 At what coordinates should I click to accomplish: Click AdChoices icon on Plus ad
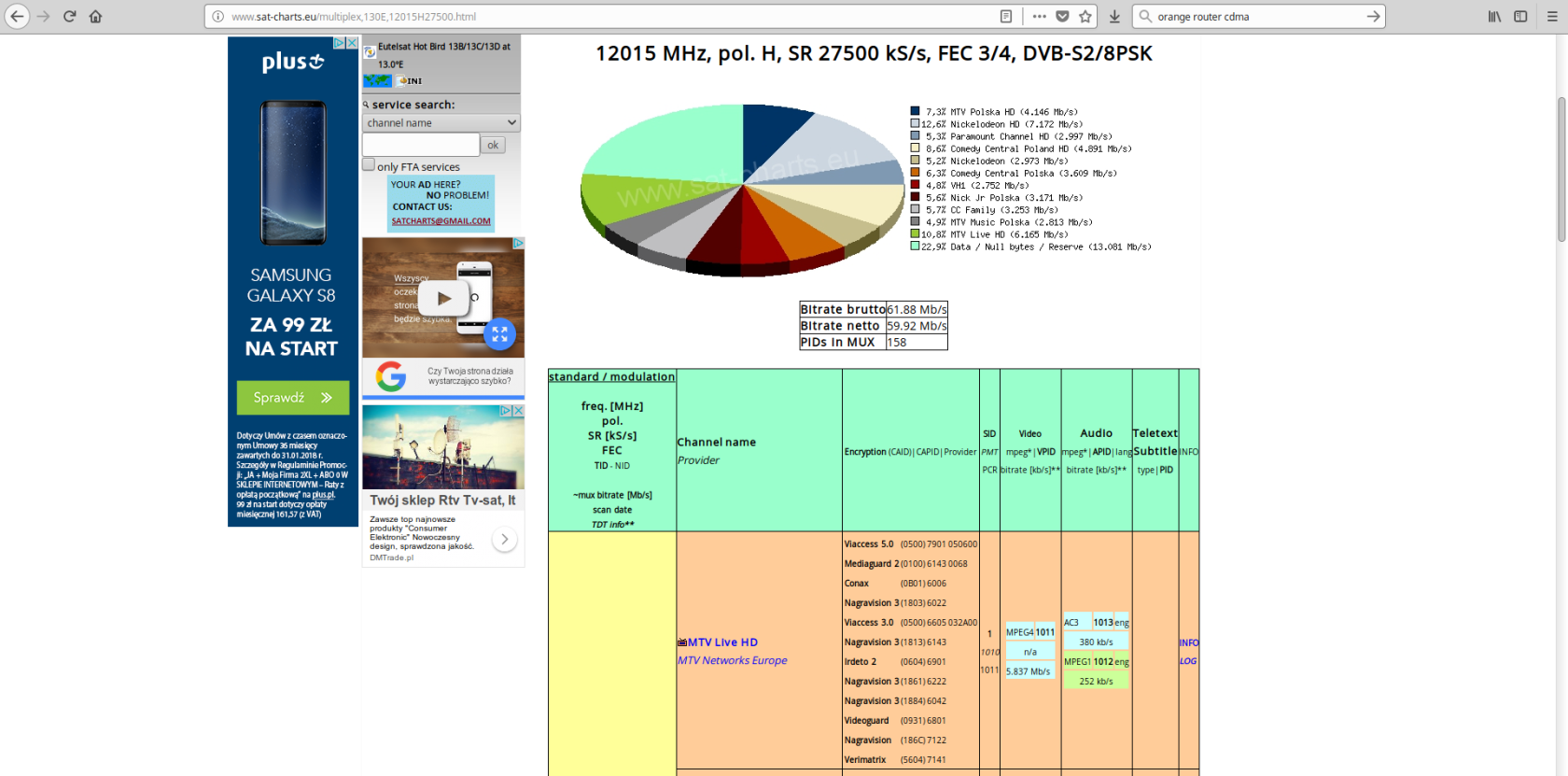pyautogui.click(x=340, y=43)
